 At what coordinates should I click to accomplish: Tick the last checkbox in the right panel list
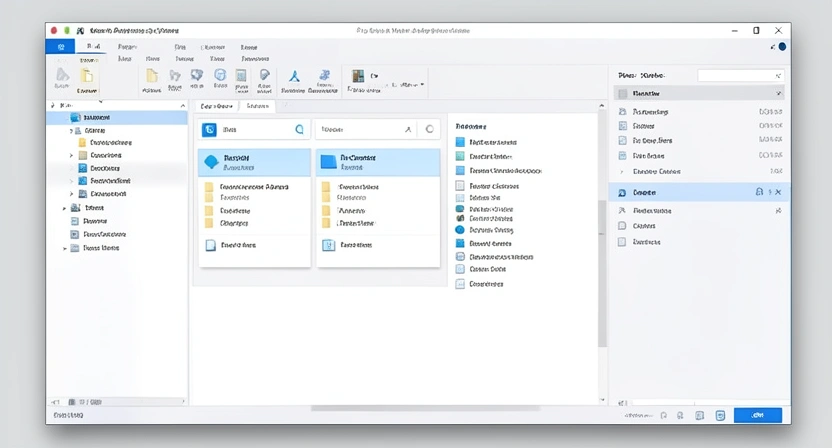coord(622,241)
